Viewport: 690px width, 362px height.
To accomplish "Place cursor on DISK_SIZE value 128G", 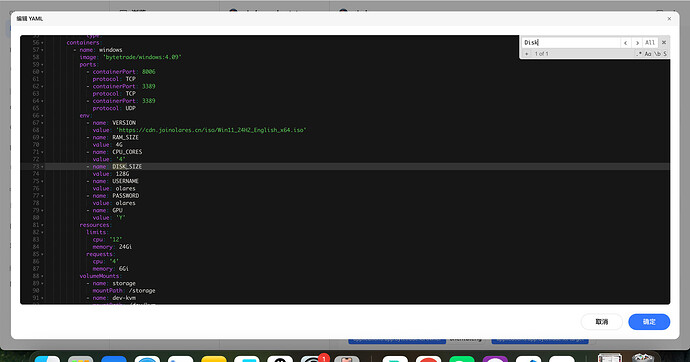I will [x=122, y=174].
